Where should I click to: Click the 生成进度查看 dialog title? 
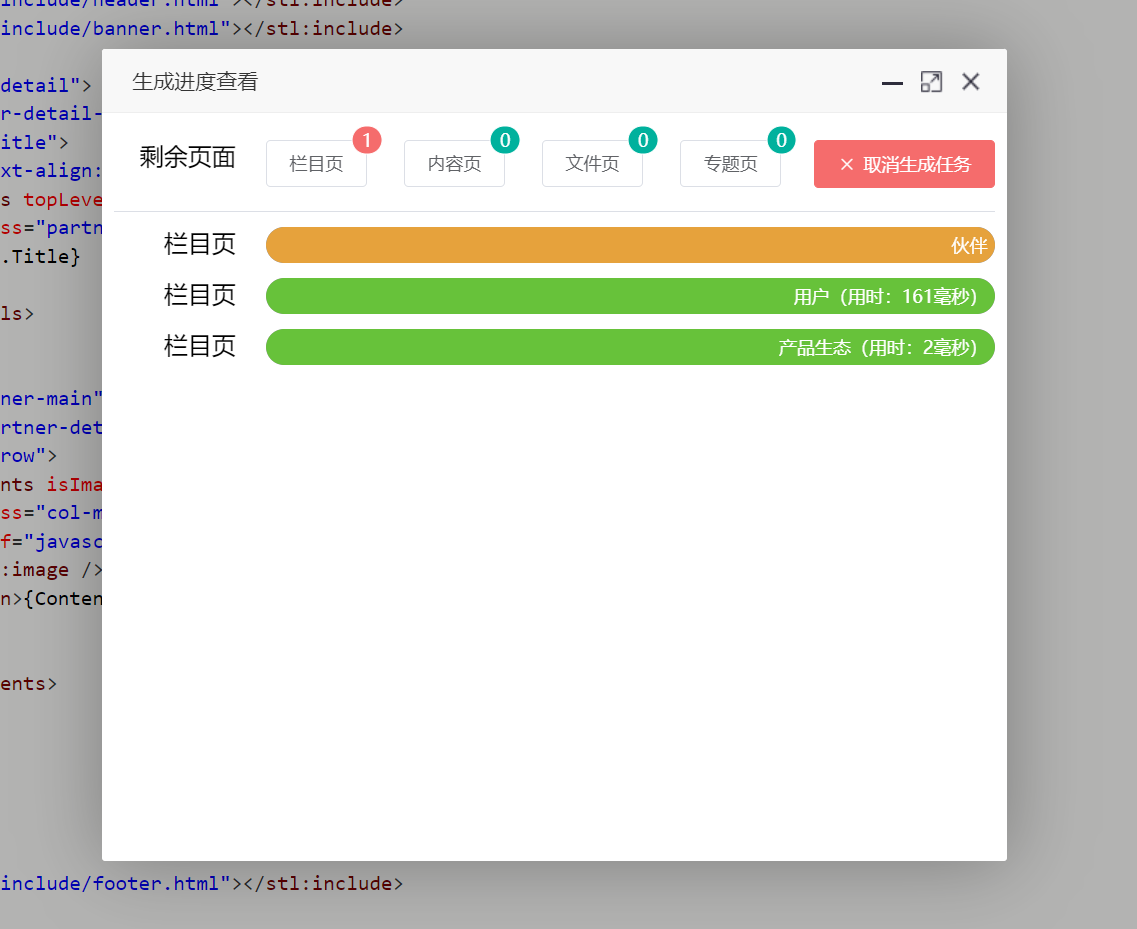coord(195,82)
